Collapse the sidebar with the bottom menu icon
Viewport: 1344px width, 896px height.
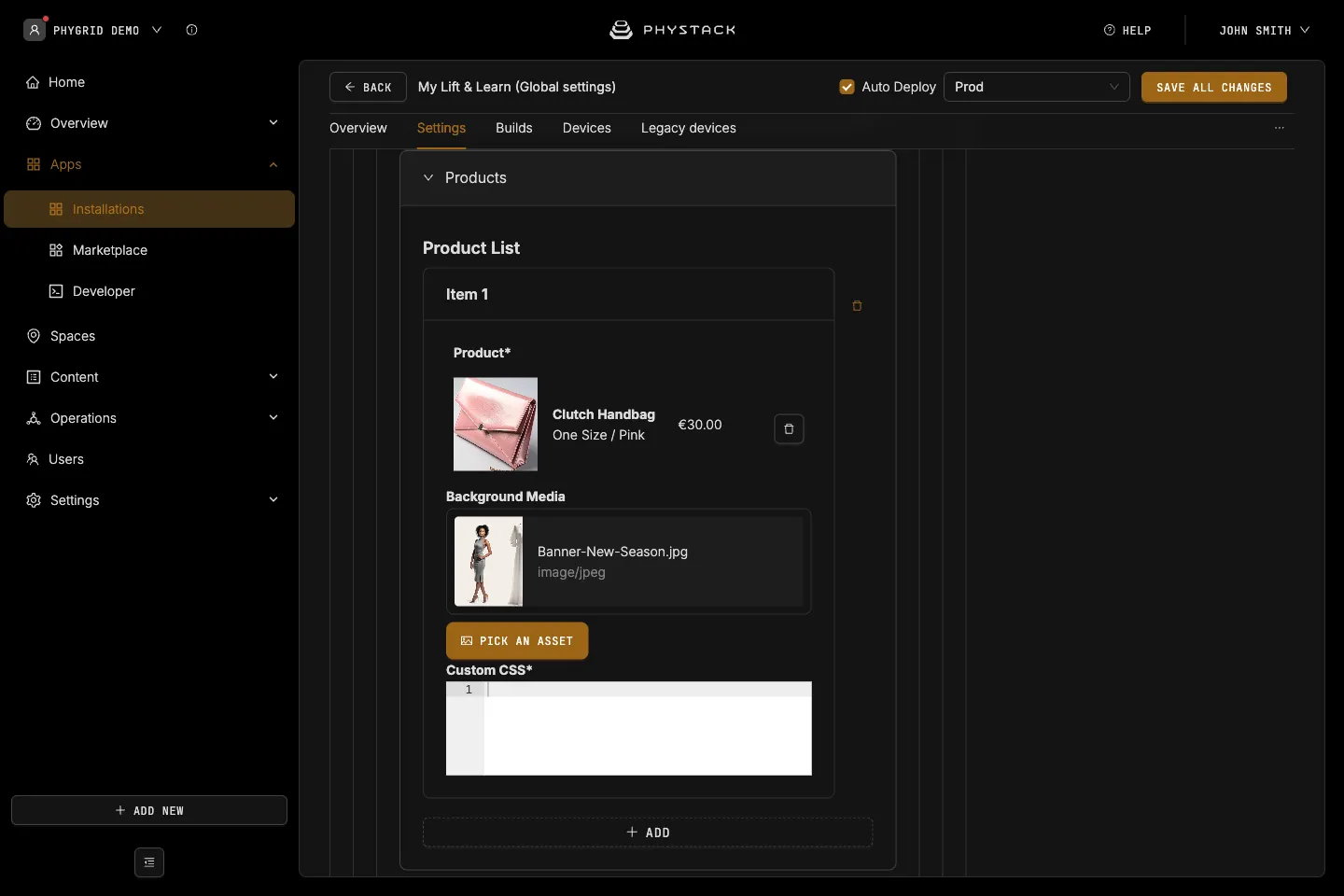(149, 862)
